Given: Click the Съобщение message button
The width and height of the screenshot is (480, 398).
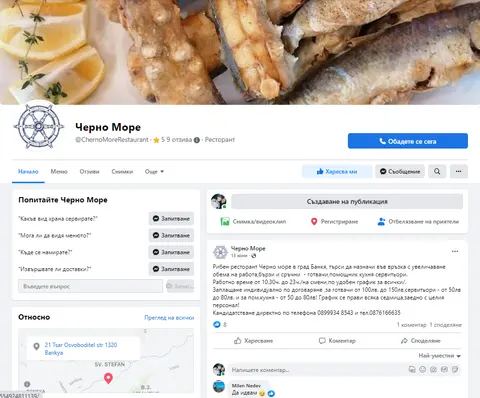Looking at the screenshot, I should click(x=400, y=171).
